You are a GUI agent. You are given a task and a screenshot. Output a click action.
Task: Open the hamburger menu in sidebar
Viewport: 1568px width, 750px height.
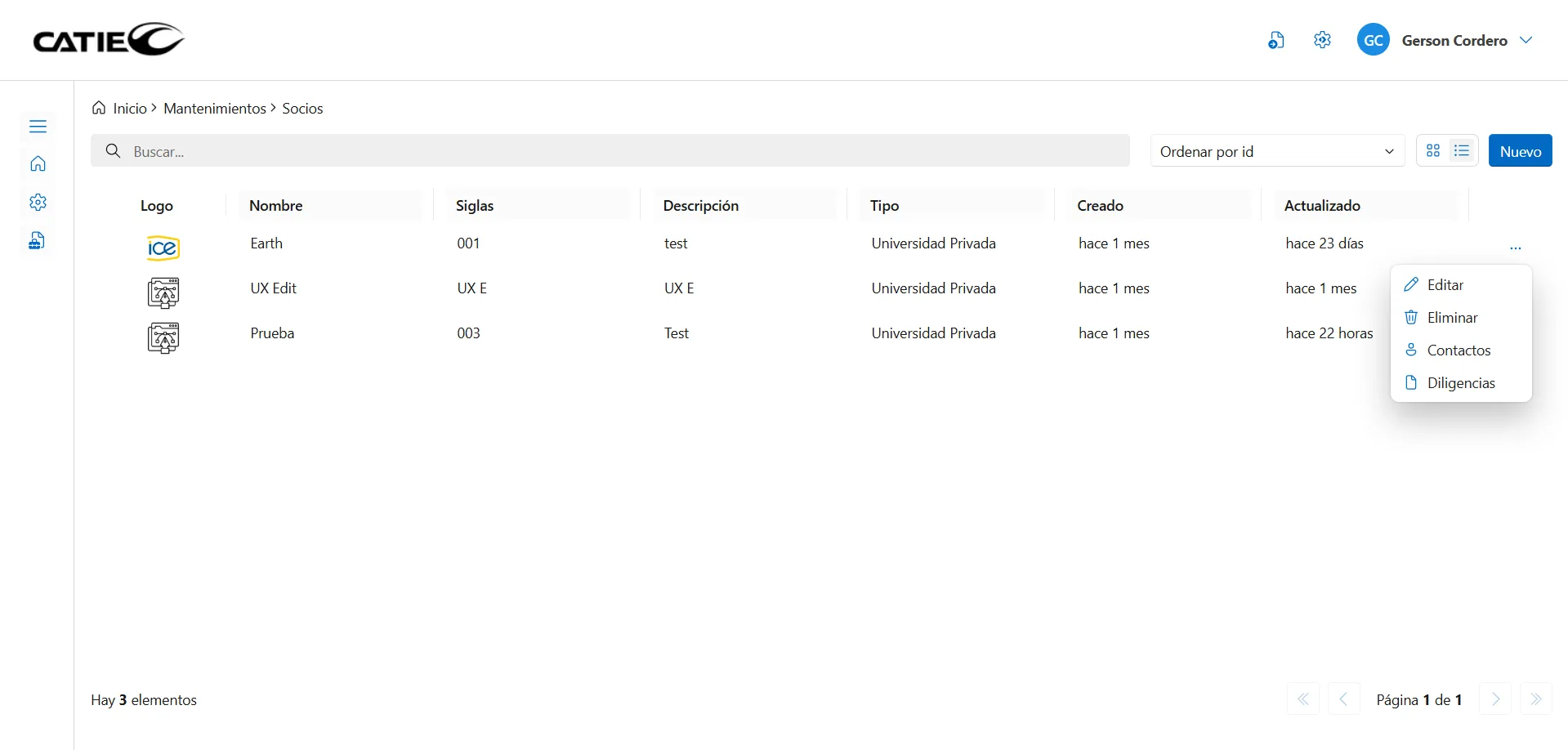pos(38,127)
